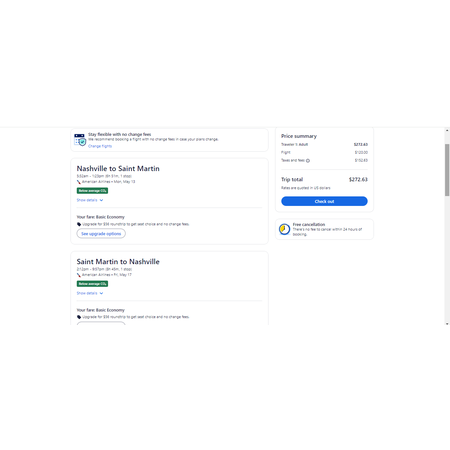Image resolution: width=450 pixels, height=450 pixels.
Task: Click the Below average CO2 badge on the return flight
Action: coord(92,284)
